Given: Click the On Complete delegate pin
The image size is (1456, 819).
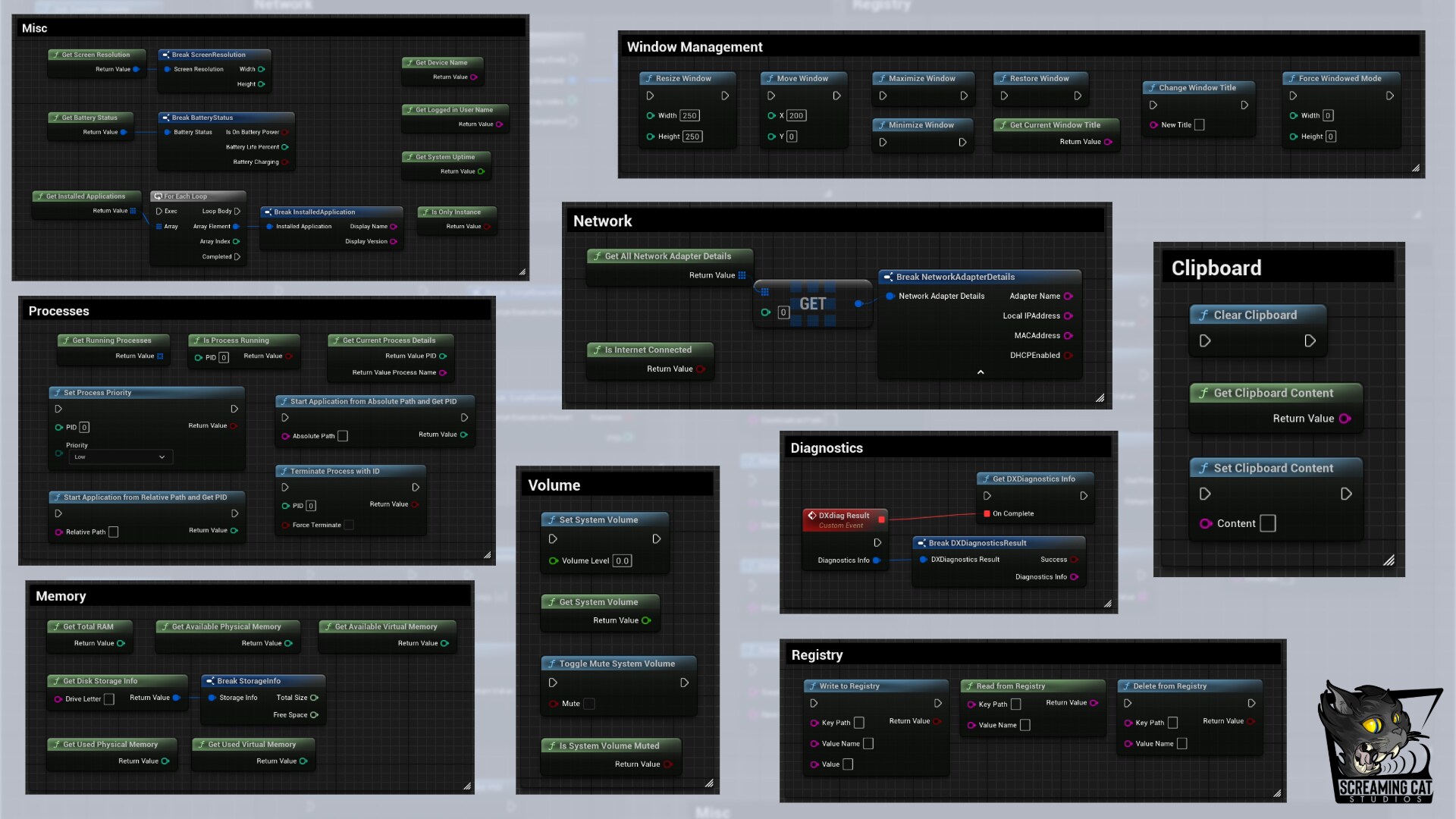Looking at the screenshot, I should point(987,513).
